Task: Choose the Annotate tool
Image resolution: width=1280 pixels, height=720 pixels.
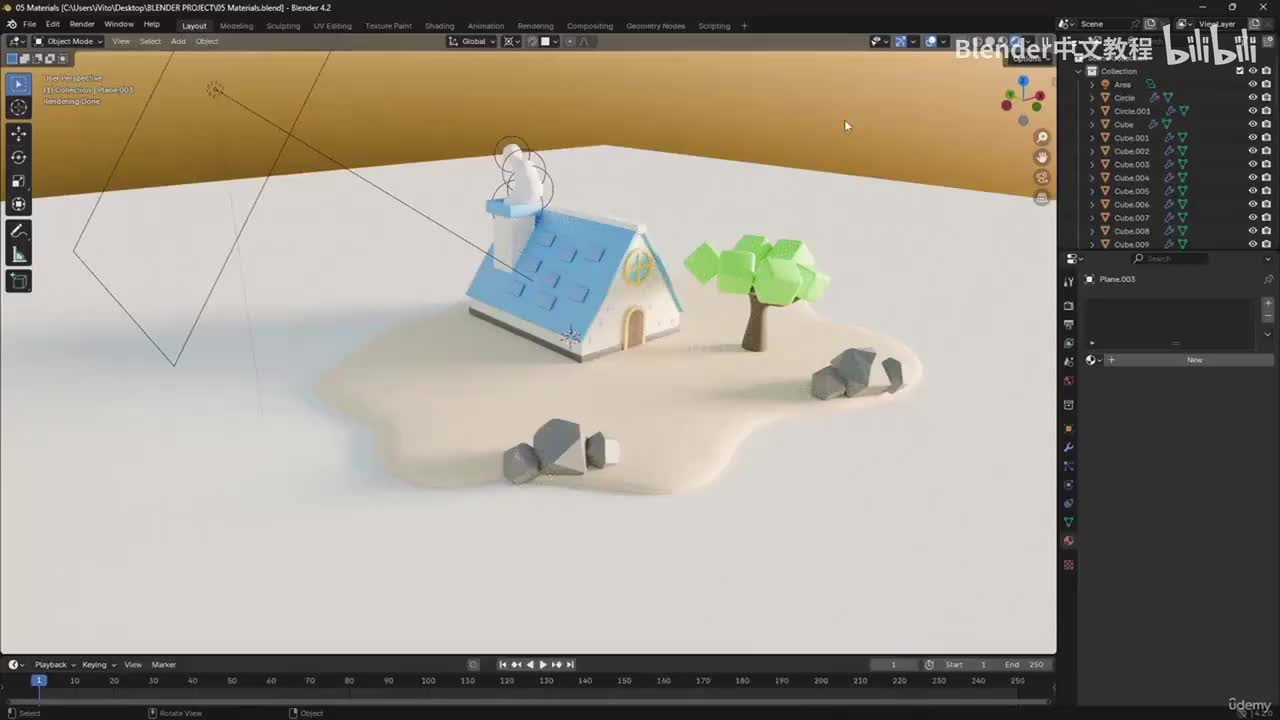Action: (x=19, y=231)
